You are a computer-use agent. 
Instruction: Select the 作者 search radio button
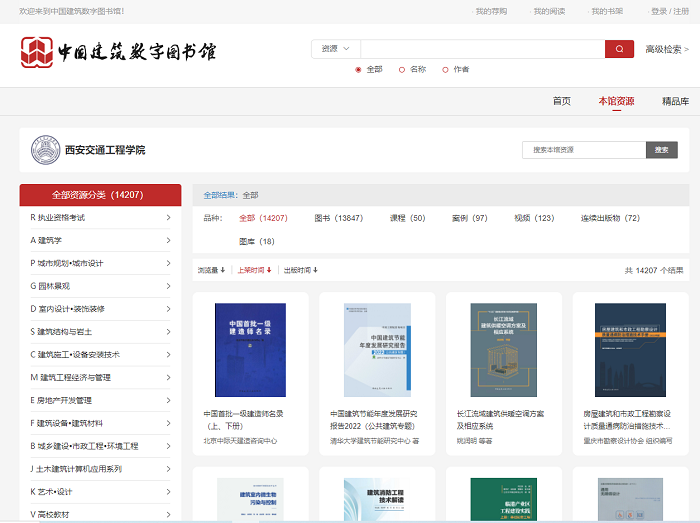tap(445, 70)
